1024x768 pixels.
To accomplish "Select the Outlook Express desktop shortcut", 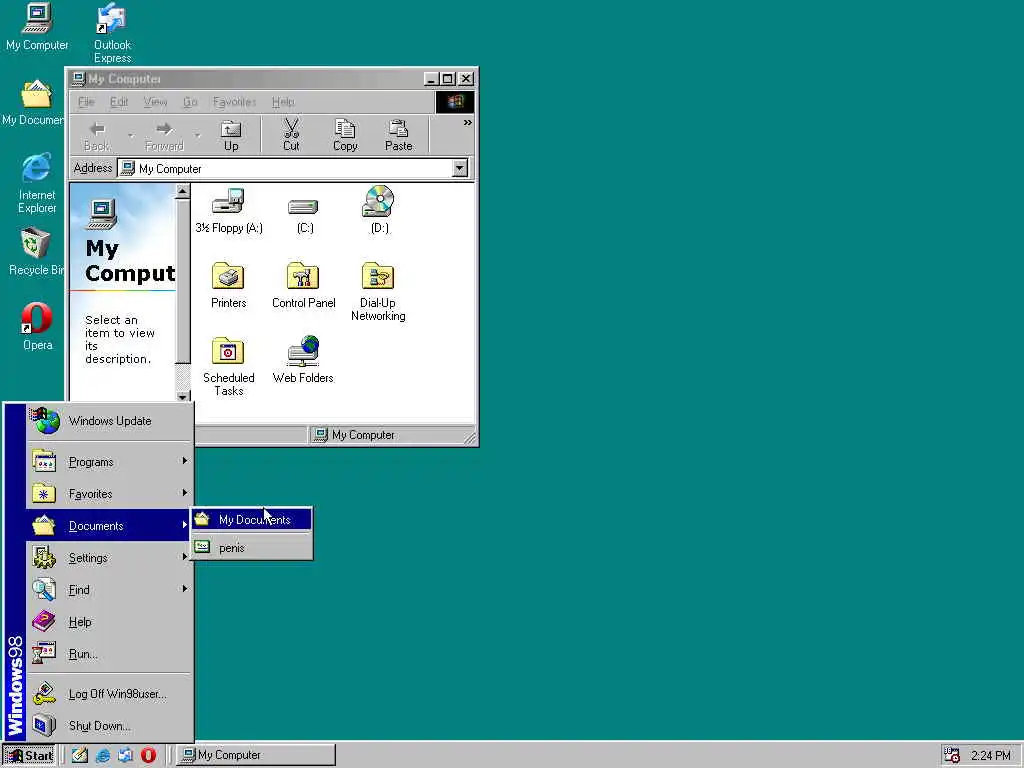I will 112,33.
